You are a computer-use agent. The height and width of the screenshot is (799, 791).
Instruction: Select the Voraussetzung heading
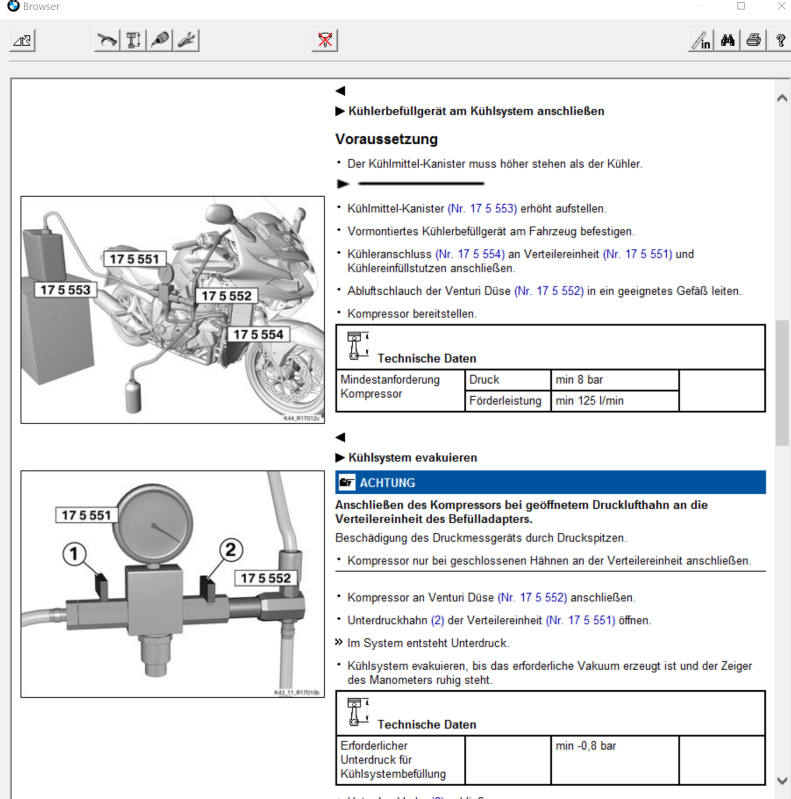click(x=386, y=139)
